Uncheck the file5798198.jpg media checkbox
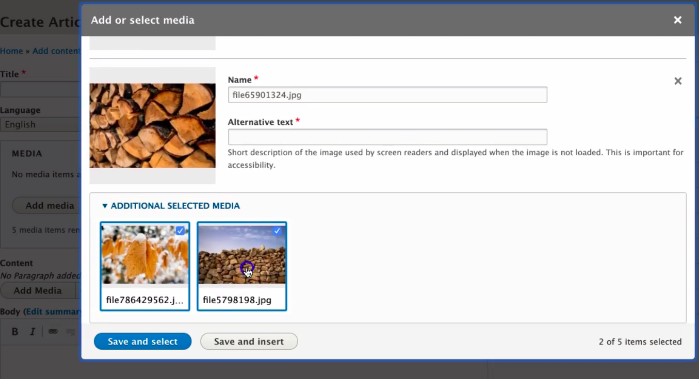699x382 pixels. coord(277,230)
